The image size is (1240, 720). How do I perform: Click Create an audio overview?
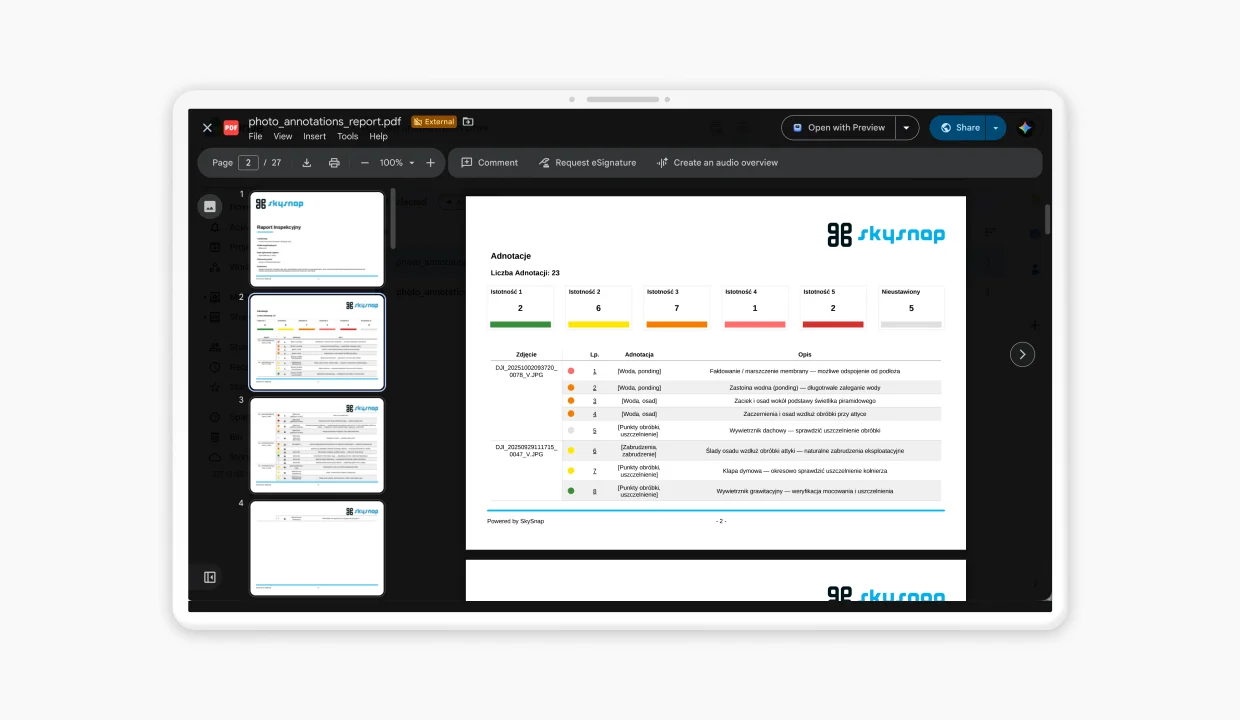[x=717, y=163]
